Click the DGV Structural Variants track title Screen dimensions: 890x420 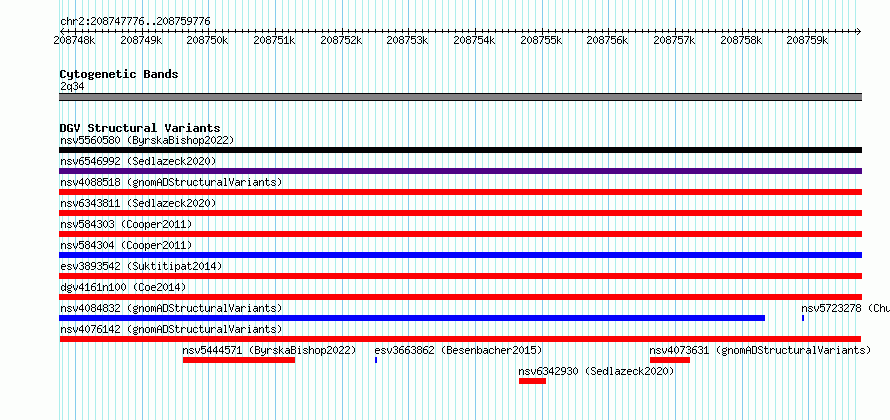[140, 128]
